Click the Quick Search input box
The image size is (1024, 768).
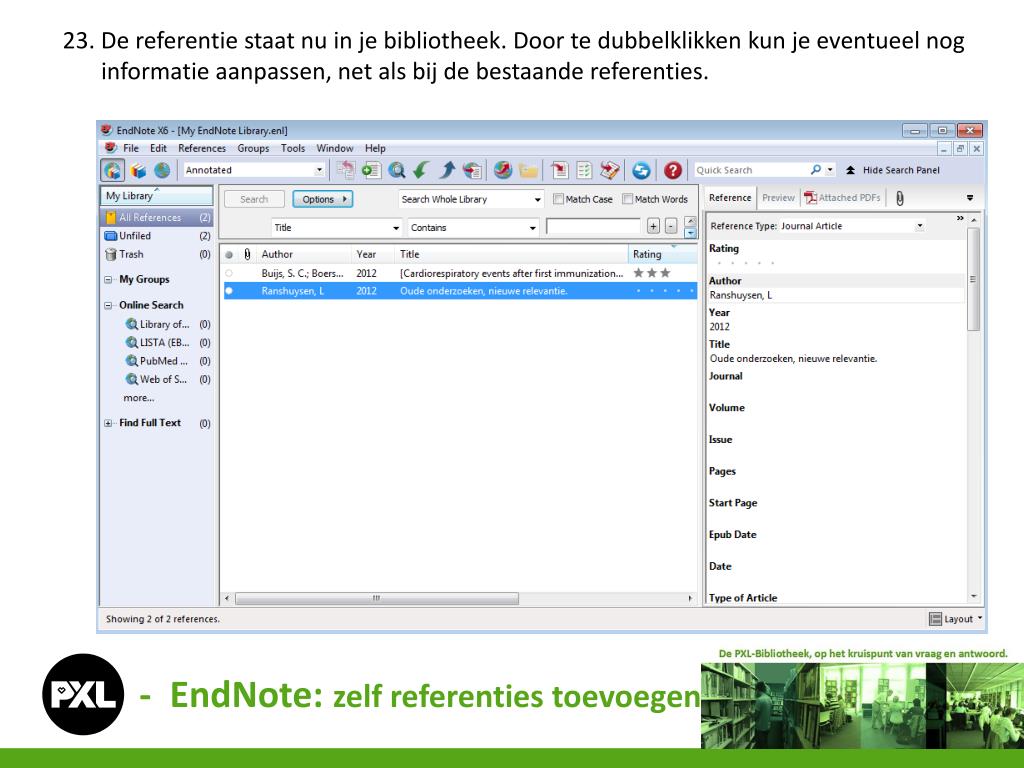(x=751, y=170)
